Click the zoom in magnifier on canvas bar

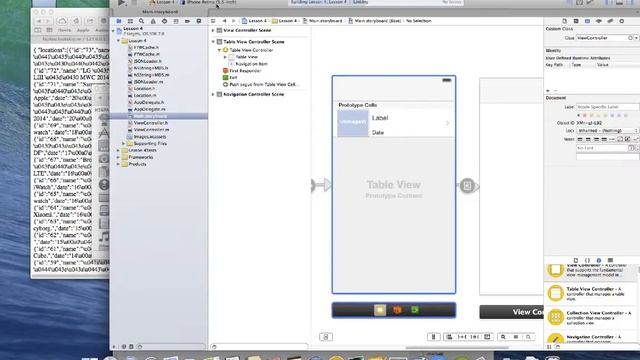(529, 337)
